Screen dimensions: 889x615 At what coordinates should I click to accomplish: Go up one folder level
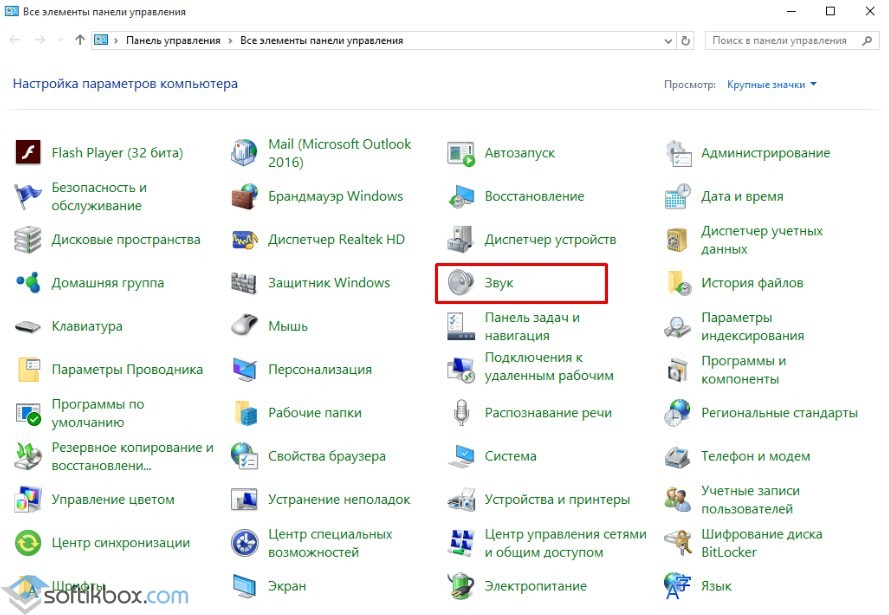[80, 40]
